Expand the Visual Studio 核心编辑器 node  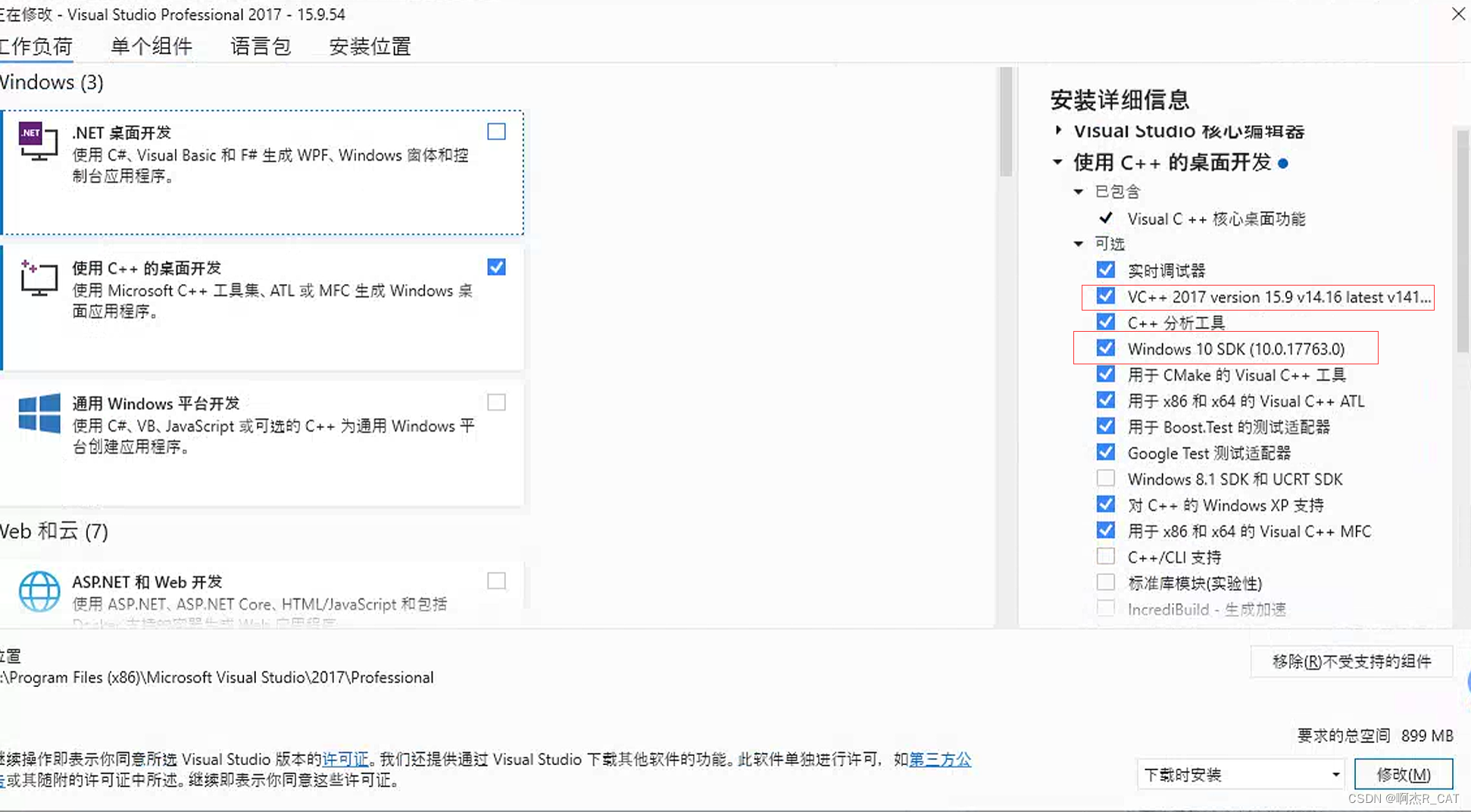pyautogui.click(x=1058, y=130)
